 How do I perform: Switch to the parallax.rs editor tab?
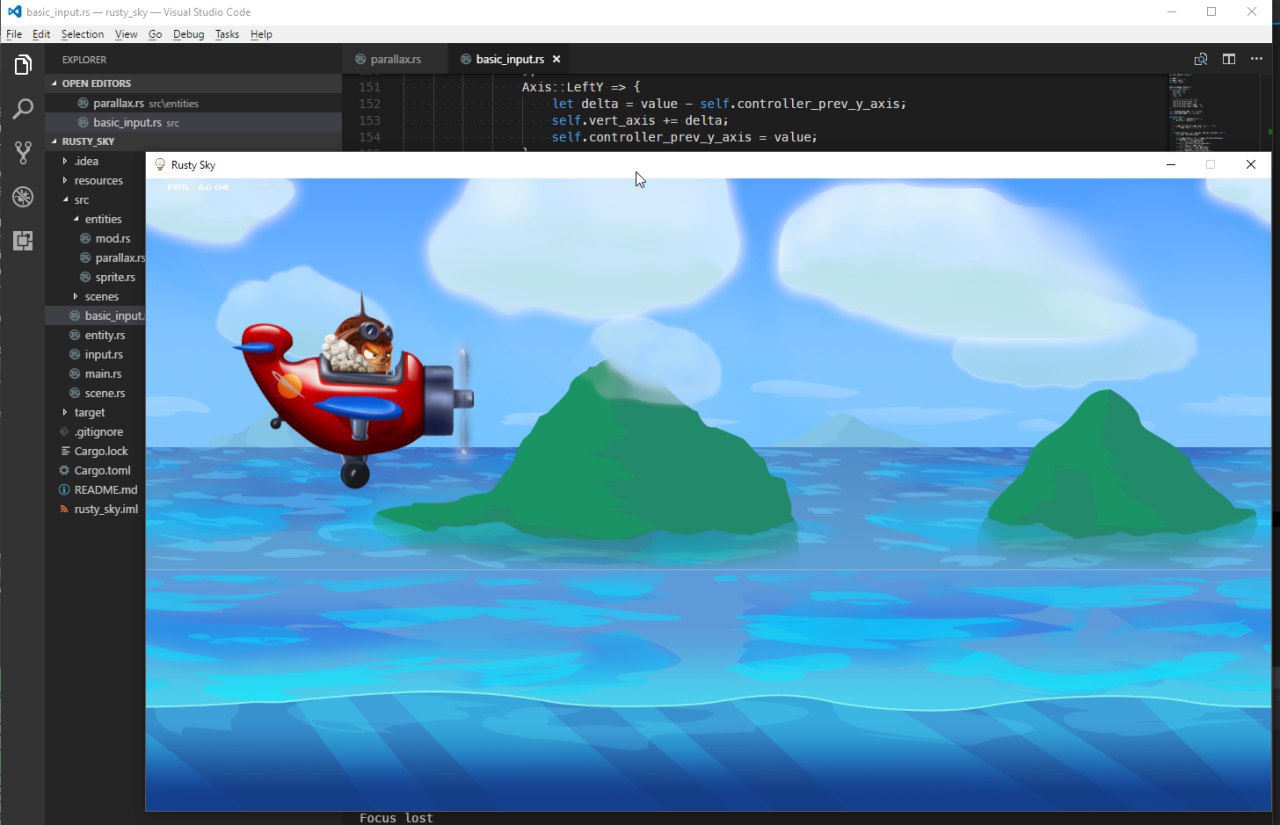point(395,59)
